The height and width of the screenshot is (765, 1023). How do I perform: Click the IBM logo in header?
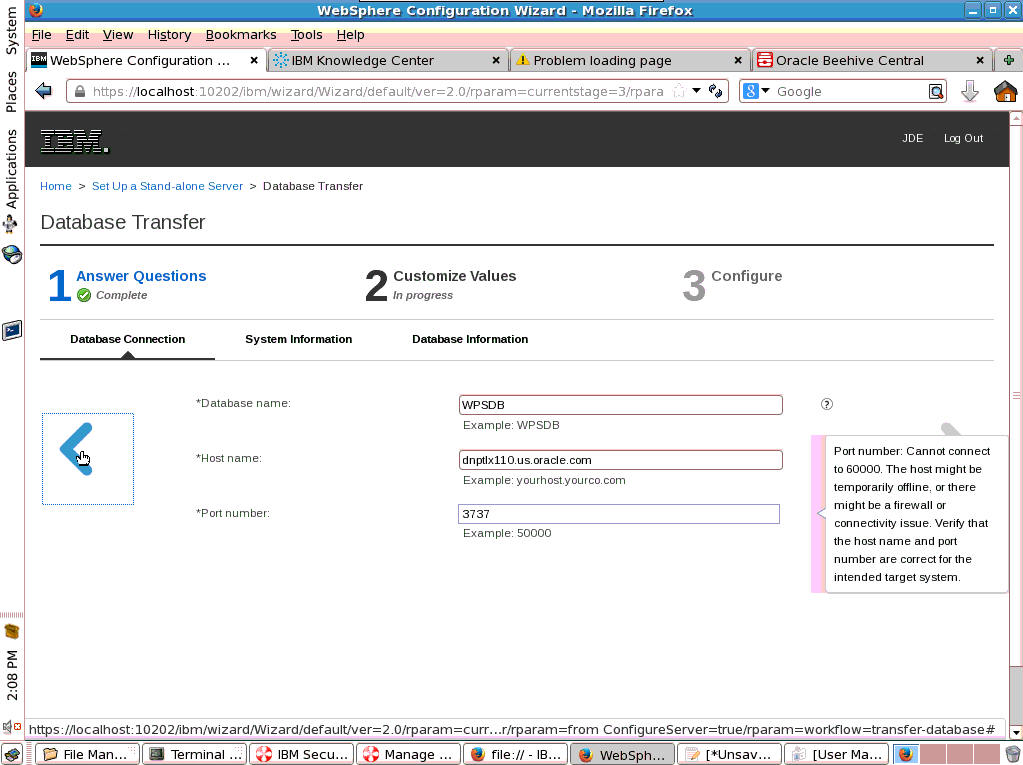[75, 141]
